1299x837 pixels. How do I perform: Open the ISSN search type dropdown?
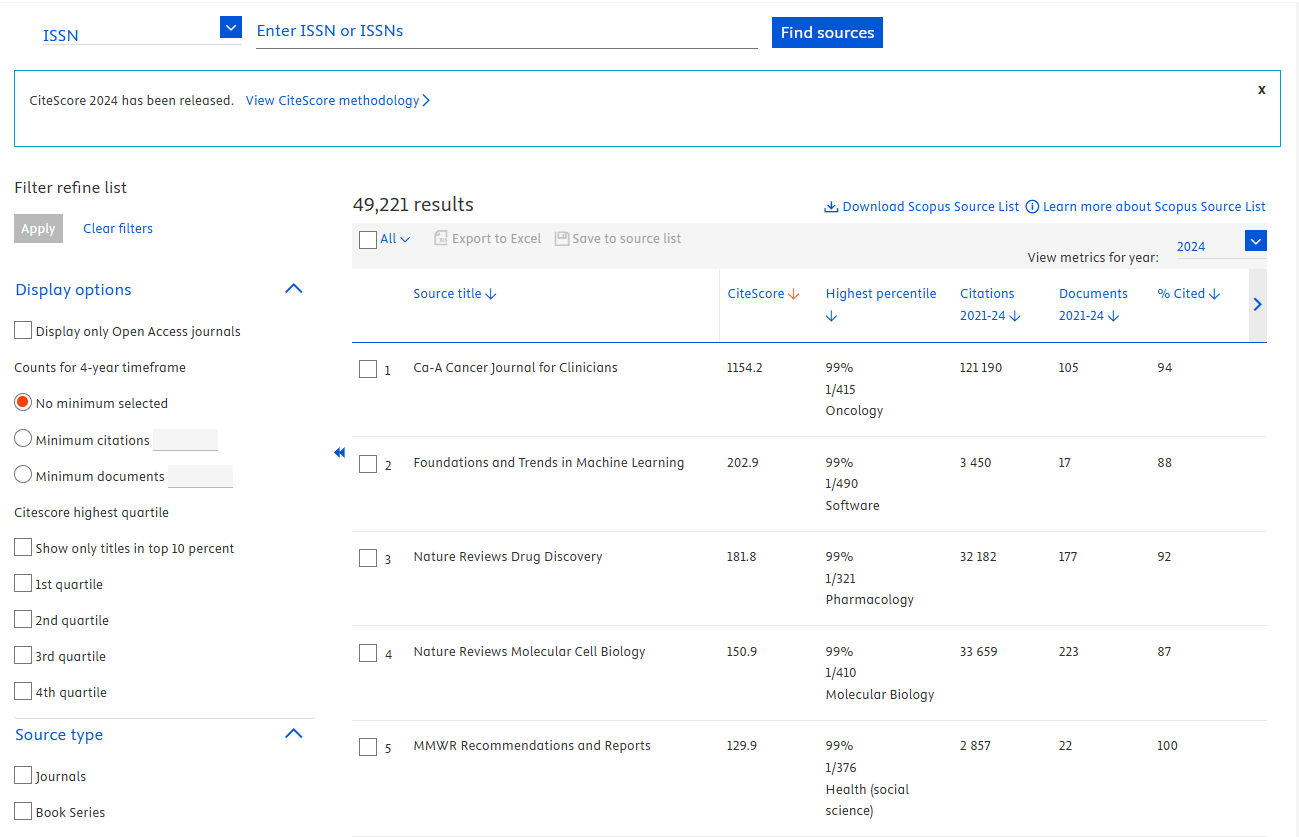(x=230, y=27)
